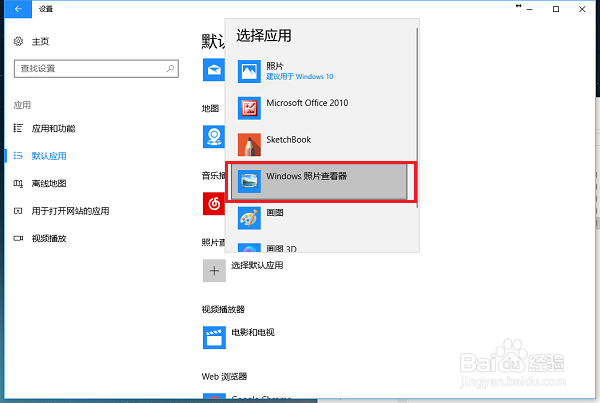
Task: Open 视频播放 settings page
Action: click(x=49, y=238)
